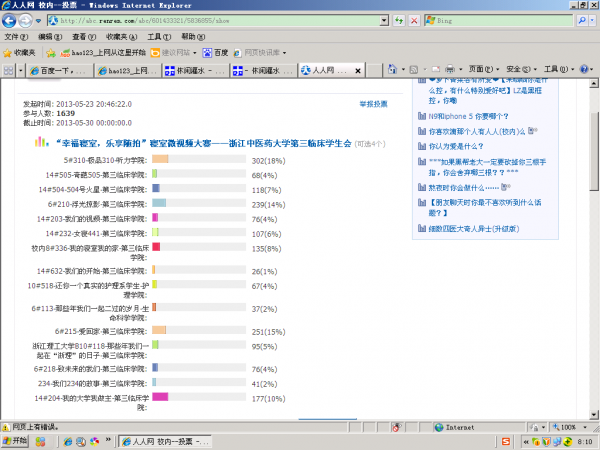600x450 pixels.
Task: Expand the address bar history dropdown
Action: coord(384,21)
